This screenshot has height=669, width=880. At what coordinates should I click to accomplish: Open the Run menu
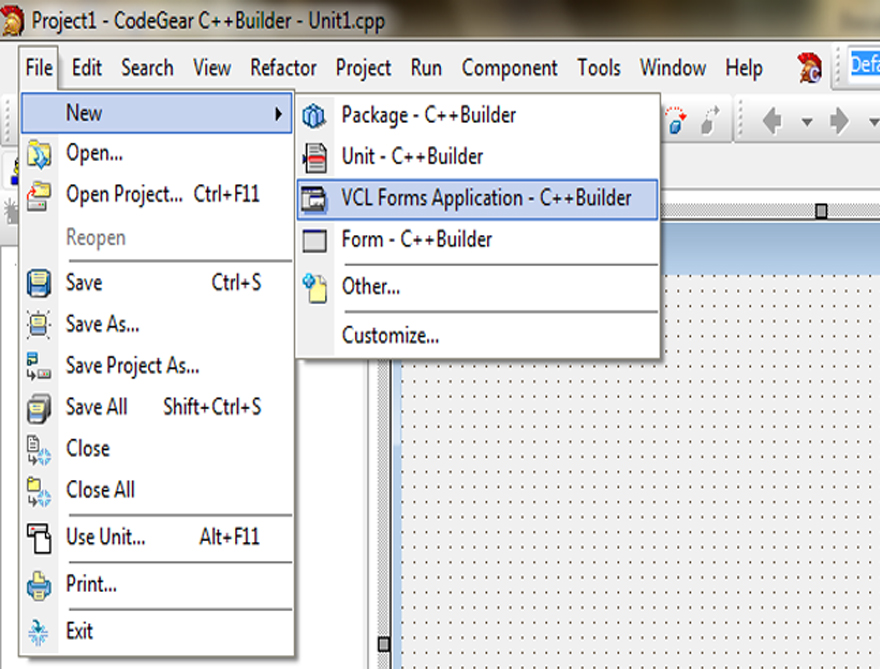[x=426, y=68]
